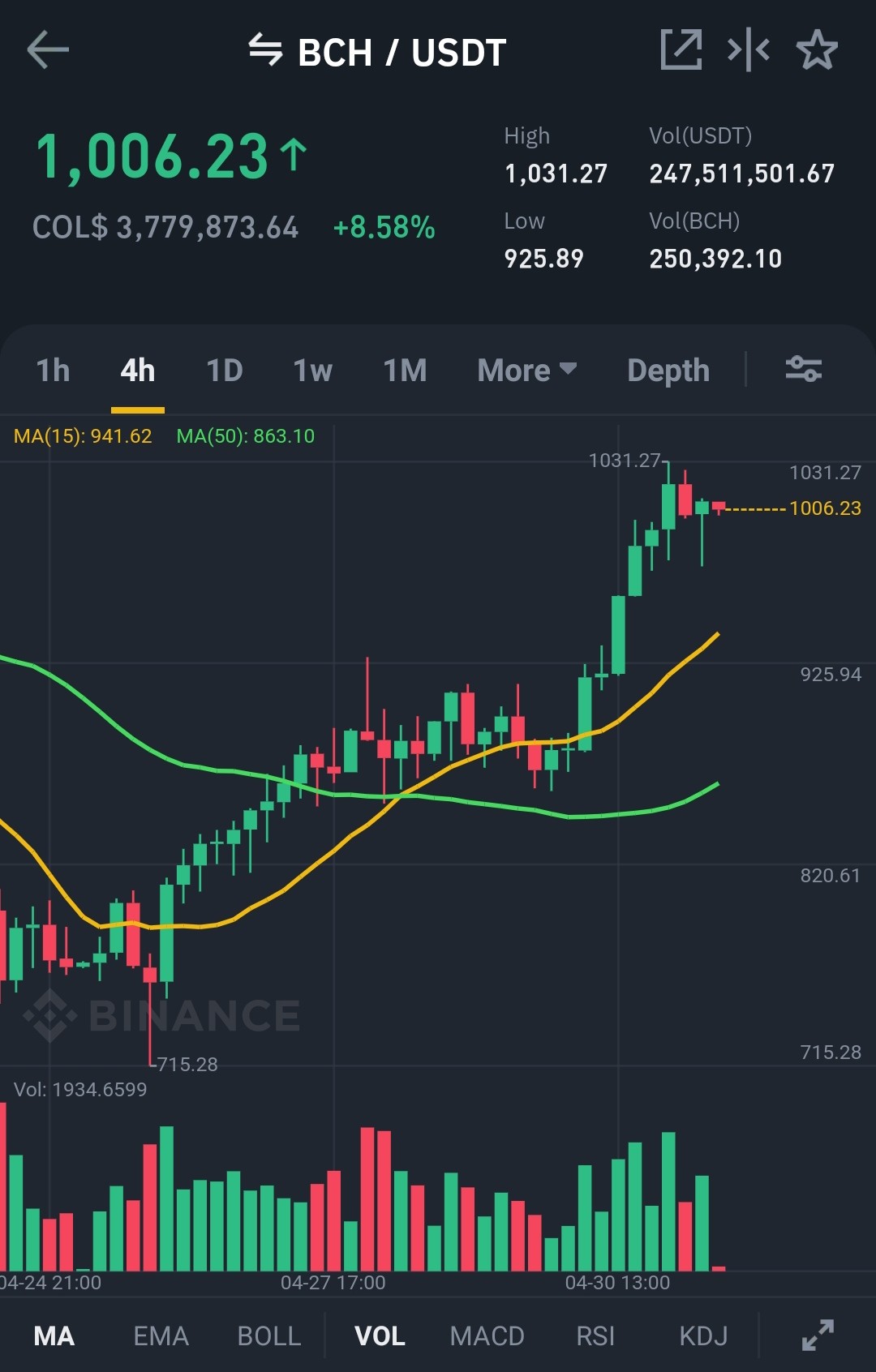Open the Depth chart view
Screen dimensions: 876x1372
tap(668, 371)
